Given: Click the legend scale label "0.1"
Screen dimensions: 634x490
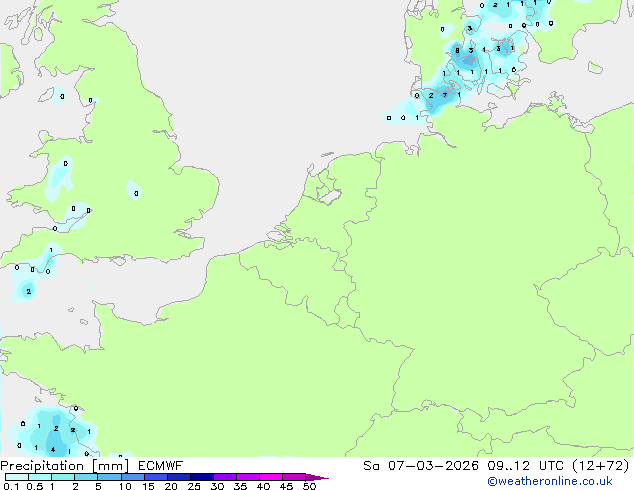Looking at the screenshot, I should (11, 486).
